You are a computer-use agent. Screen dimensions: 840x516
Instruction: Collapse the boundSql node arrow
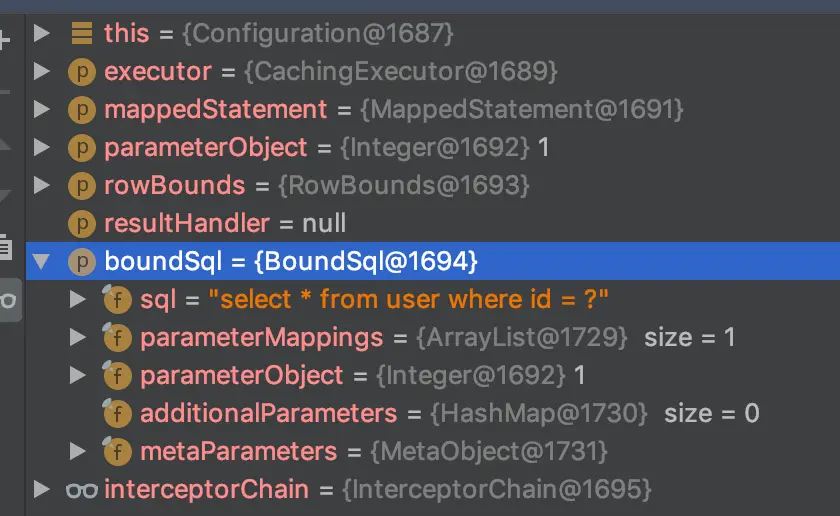click(x=41, y=261)
